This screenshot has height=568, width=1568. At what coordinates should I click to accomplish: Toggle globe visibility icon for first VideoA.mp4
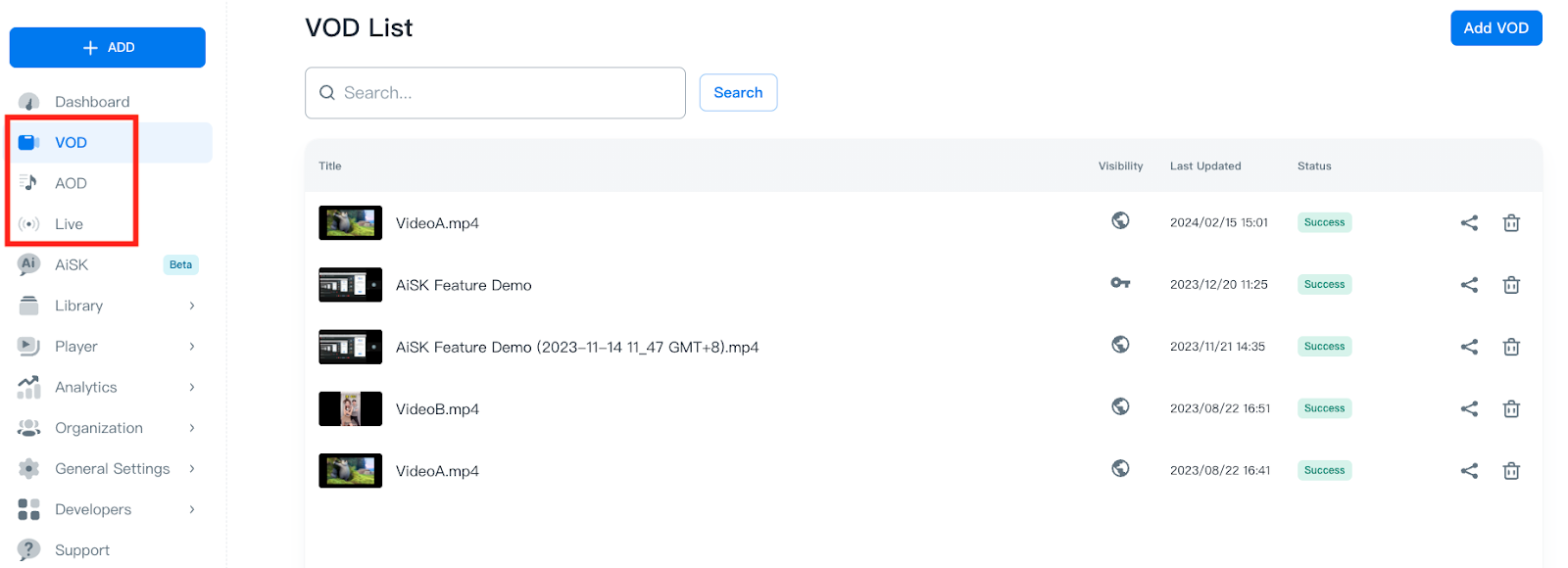[1120, 221]
